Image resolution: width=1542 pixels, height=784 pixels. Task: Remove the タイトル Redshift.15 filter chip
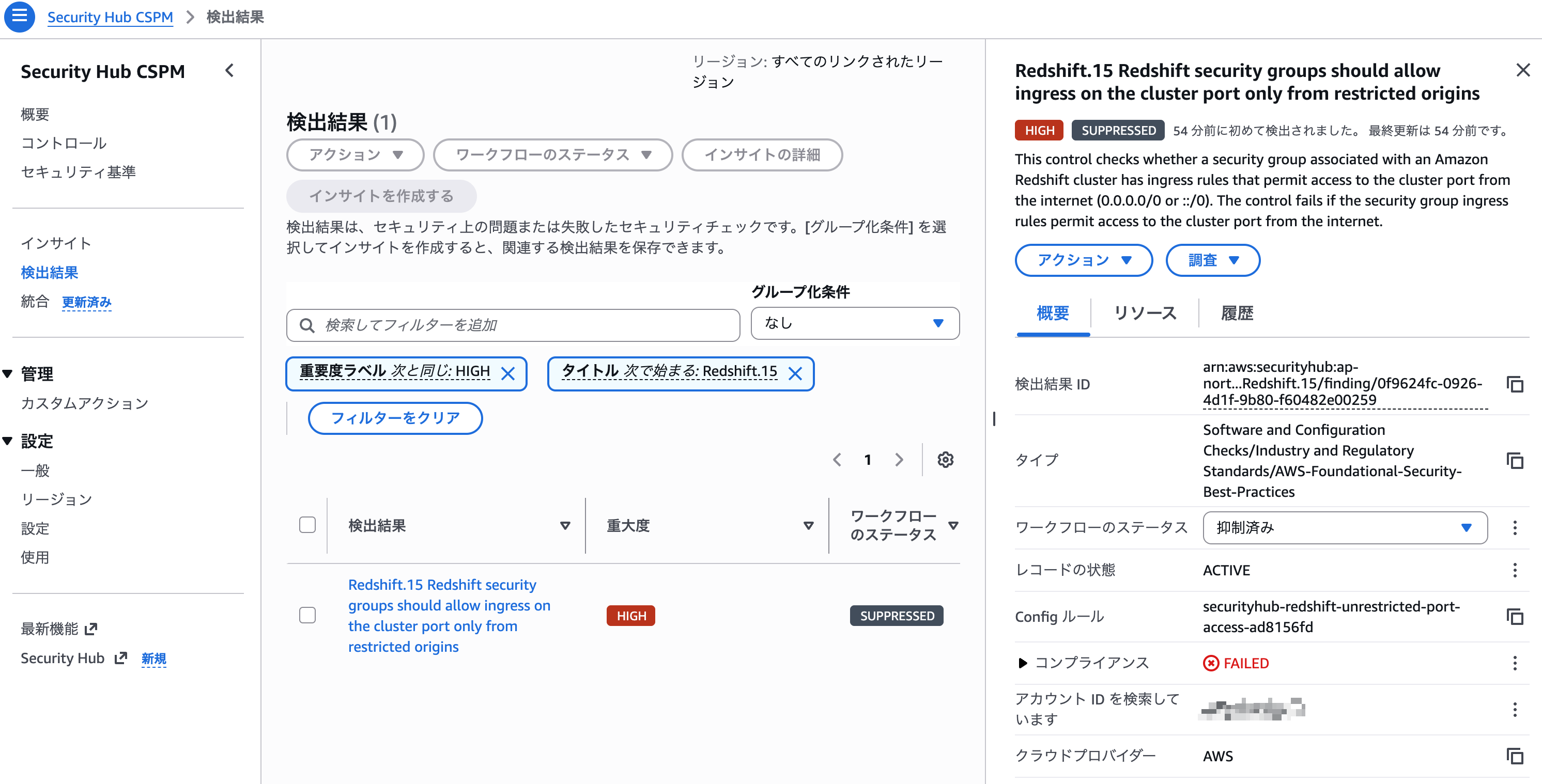795,373
